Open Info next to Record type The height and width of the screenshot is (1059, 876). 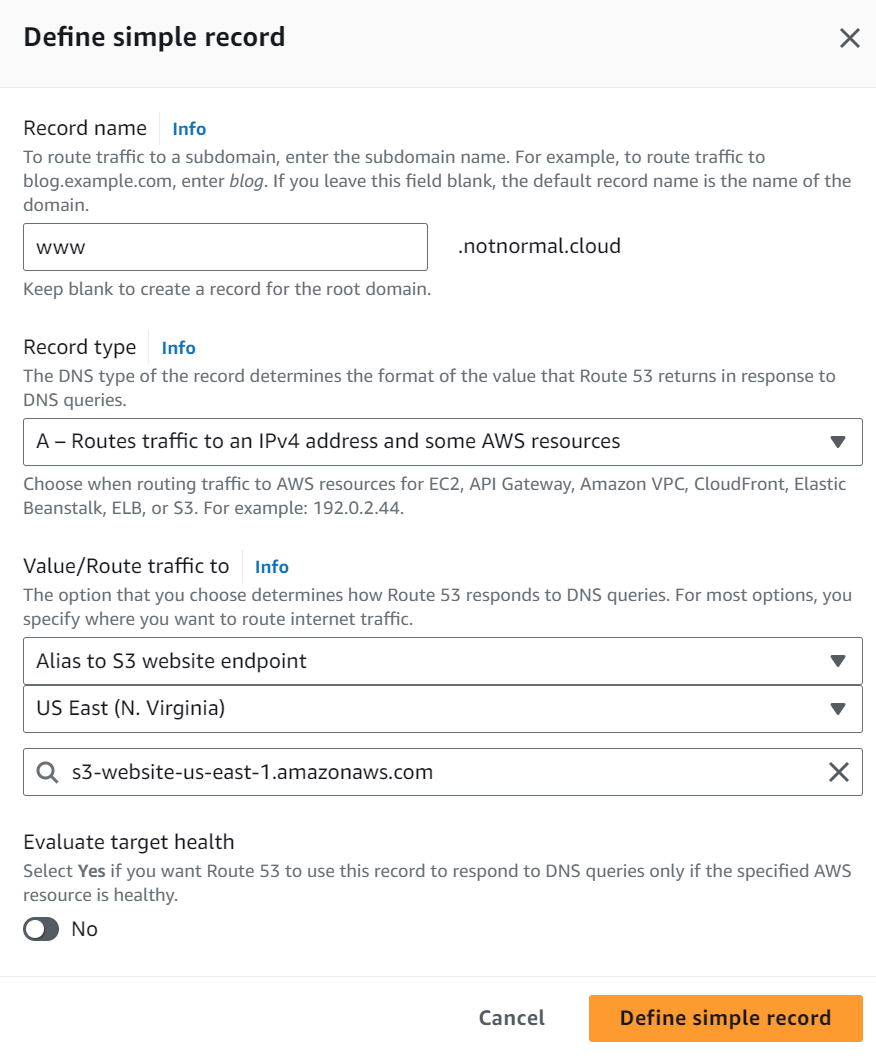tap(178, 348)
